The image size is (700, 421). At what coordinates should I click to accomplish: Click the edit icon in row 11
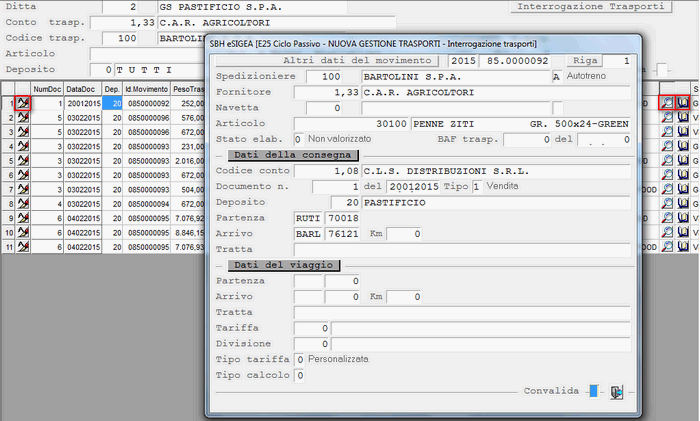[23, 246]
